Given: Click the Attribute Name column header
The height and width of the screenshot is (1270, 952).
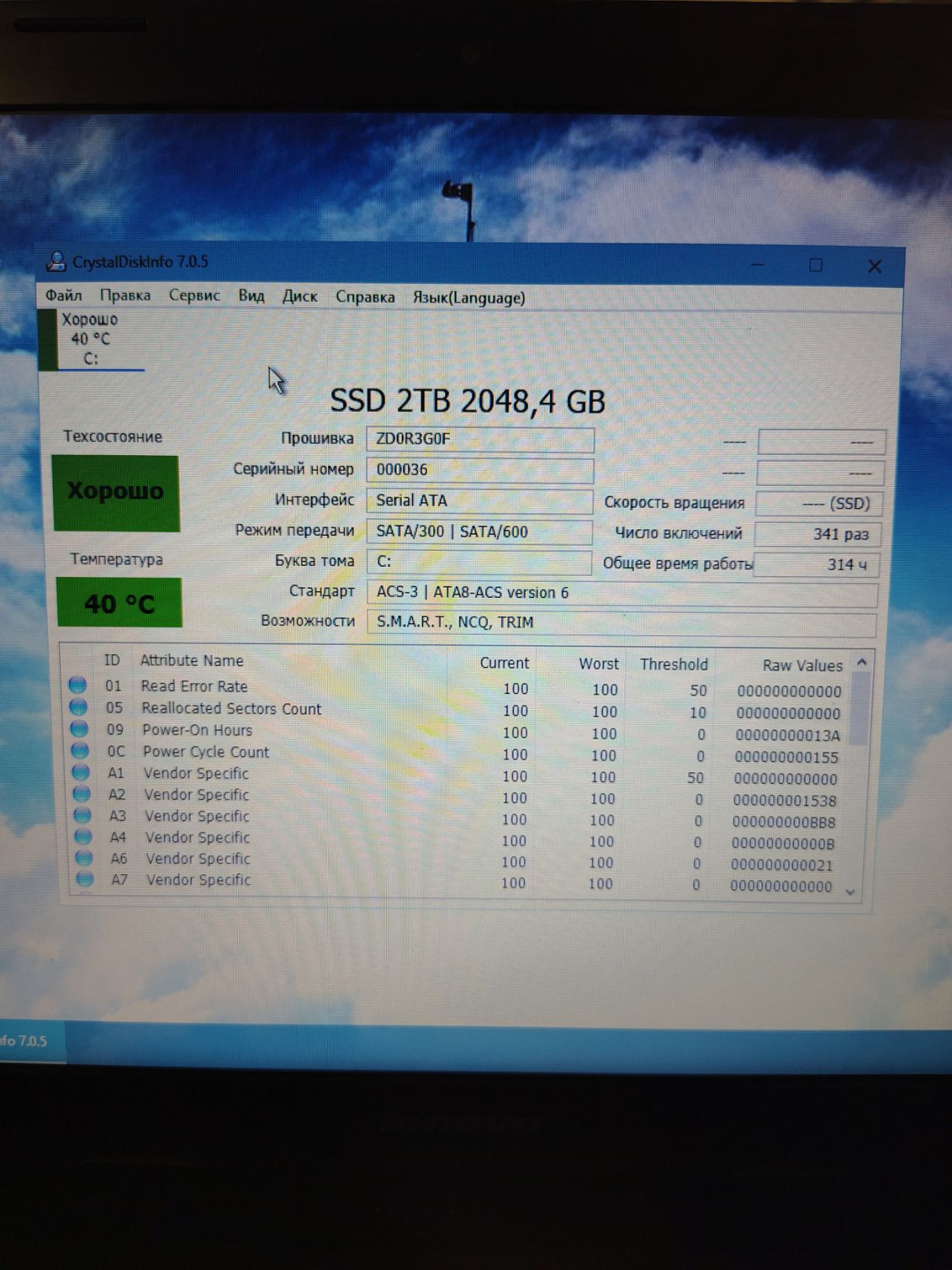Looking at the screenshot, I should [x=192, y=661].
